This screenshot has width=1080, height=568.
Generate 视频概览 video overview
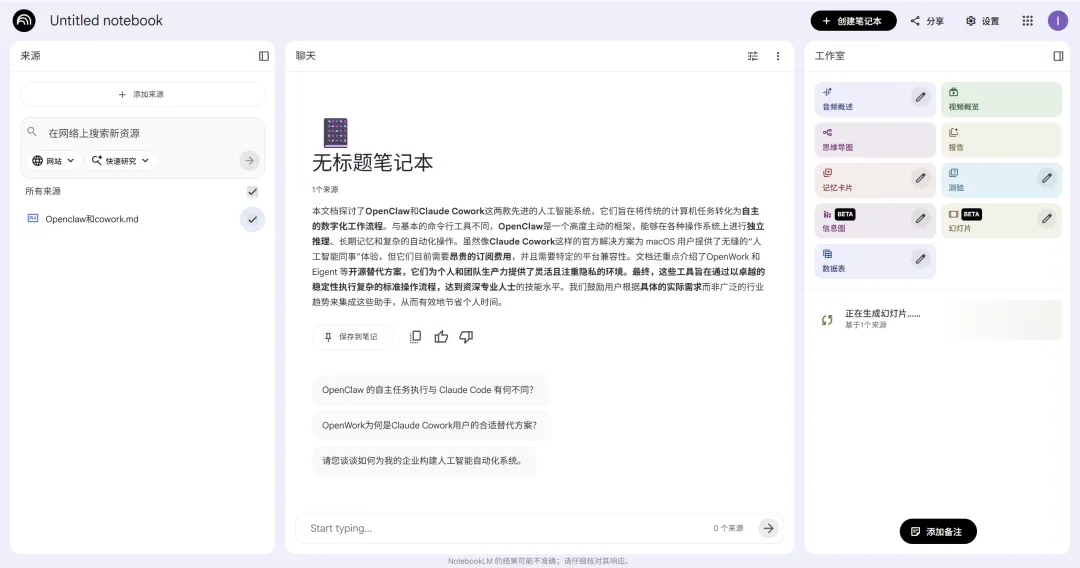click(1001, 99)
